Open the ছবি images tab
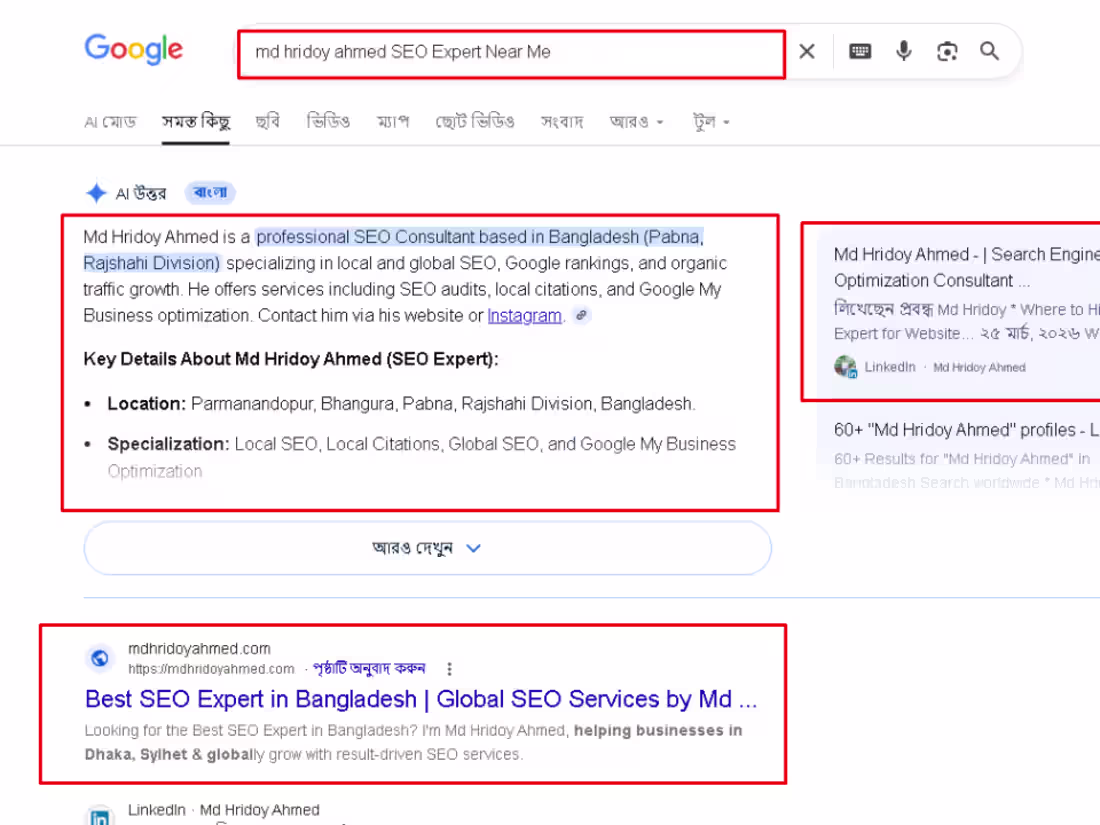 coord(267,122)
